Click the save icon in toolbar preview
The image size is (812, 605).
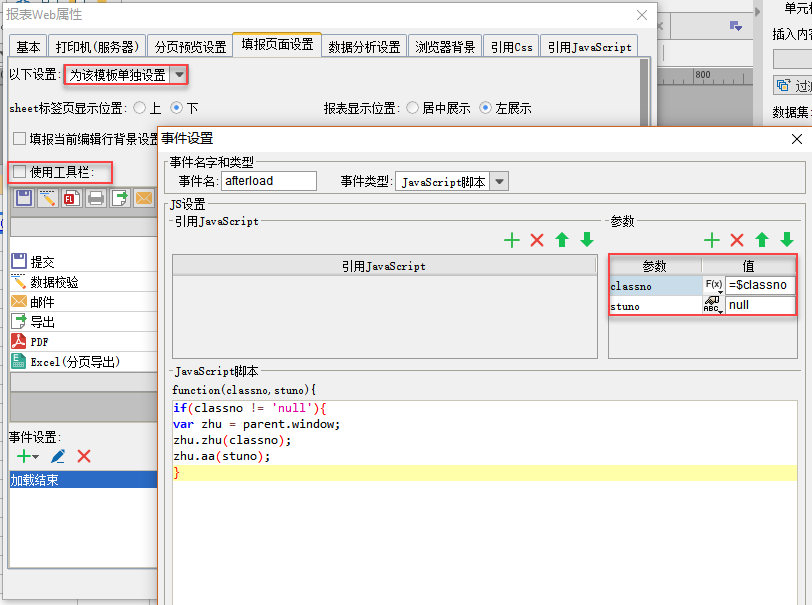point(24,198)
